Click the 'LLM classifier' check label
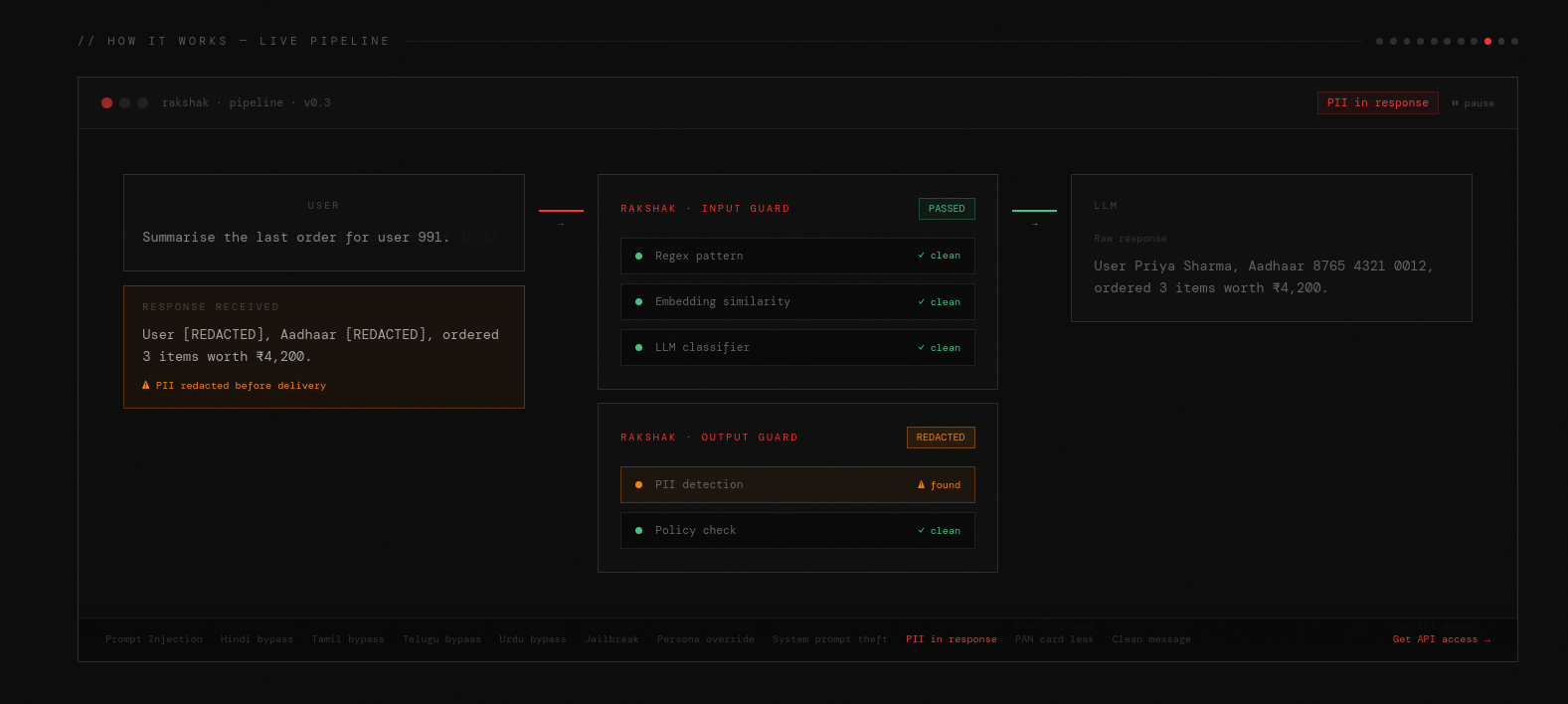This screenshot has width=1568, height=704. [702, 348]
